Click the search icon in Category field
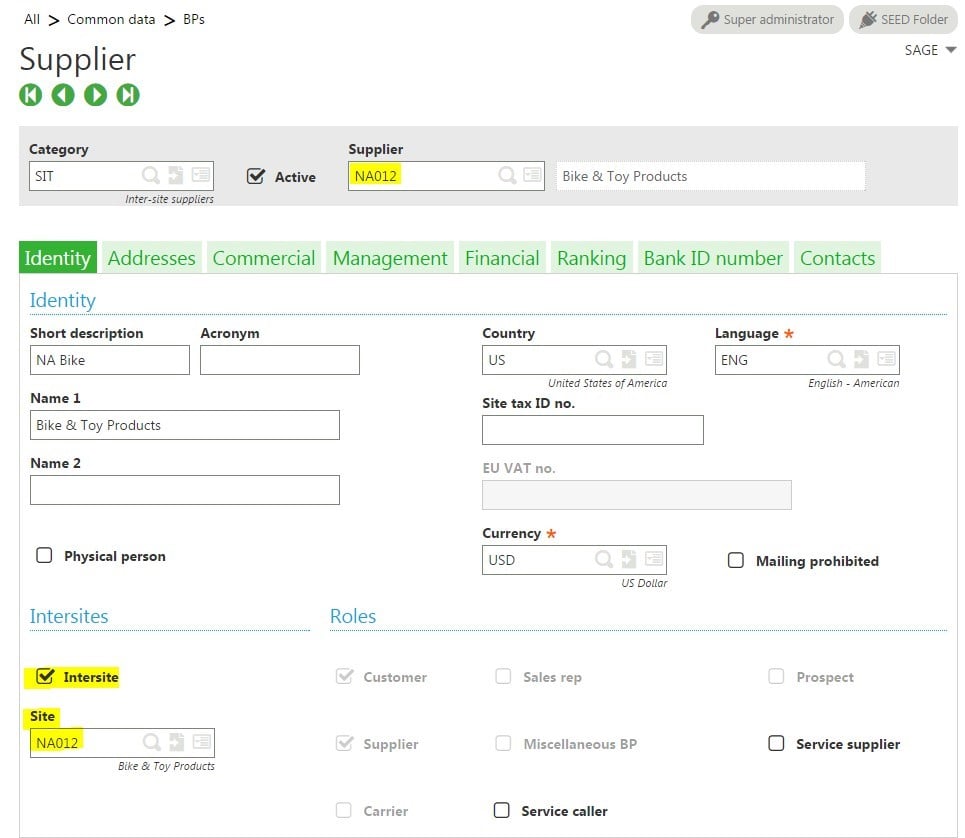The width and height of the screenshot is (965, 838). (x=151, y=176)
